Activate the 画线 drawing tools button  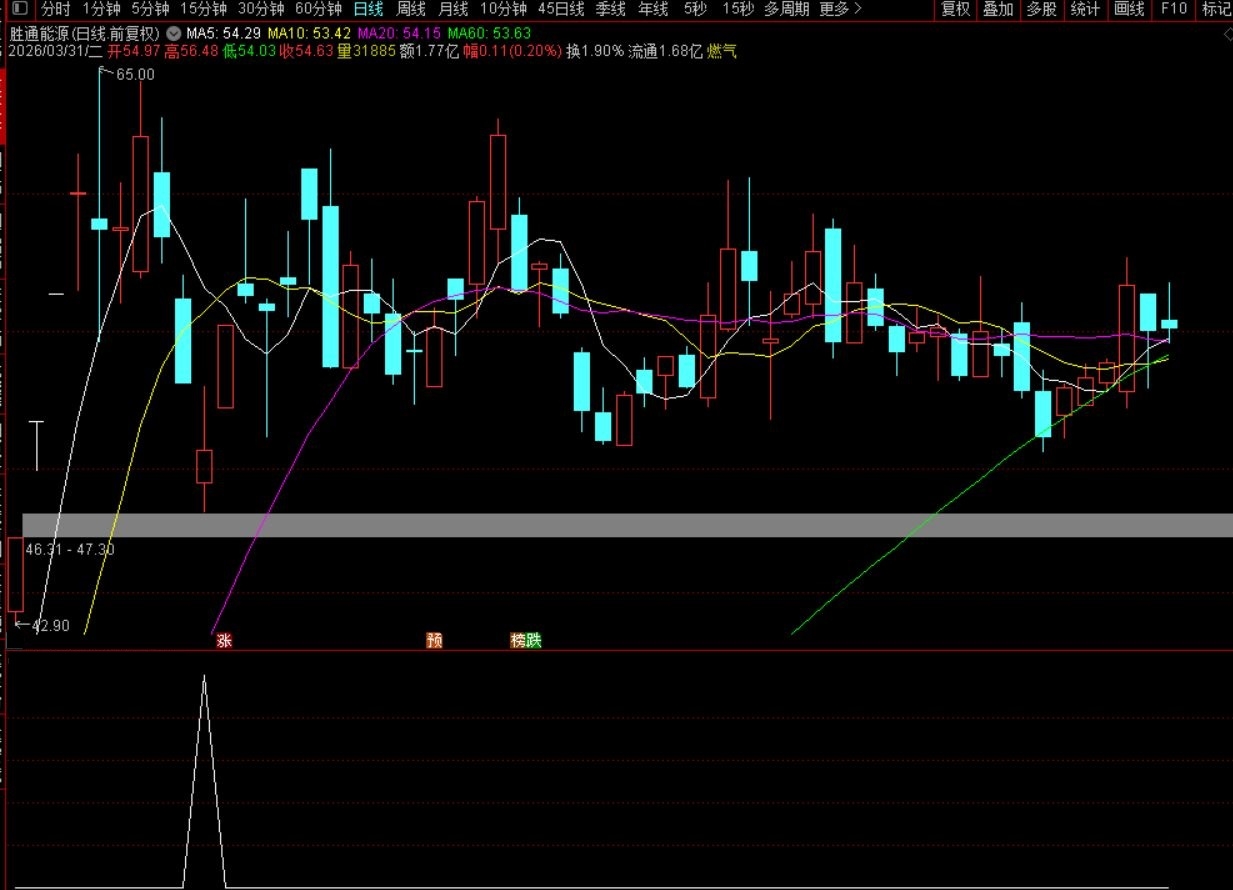pyautogui.click(x=1129, y=10)
